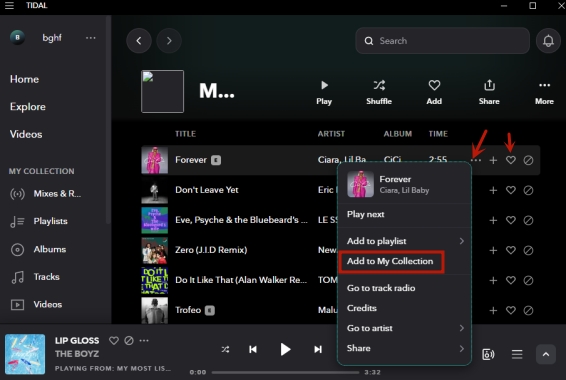
Task: Sort by the ARTIST column header
Action: click(331, 134)
